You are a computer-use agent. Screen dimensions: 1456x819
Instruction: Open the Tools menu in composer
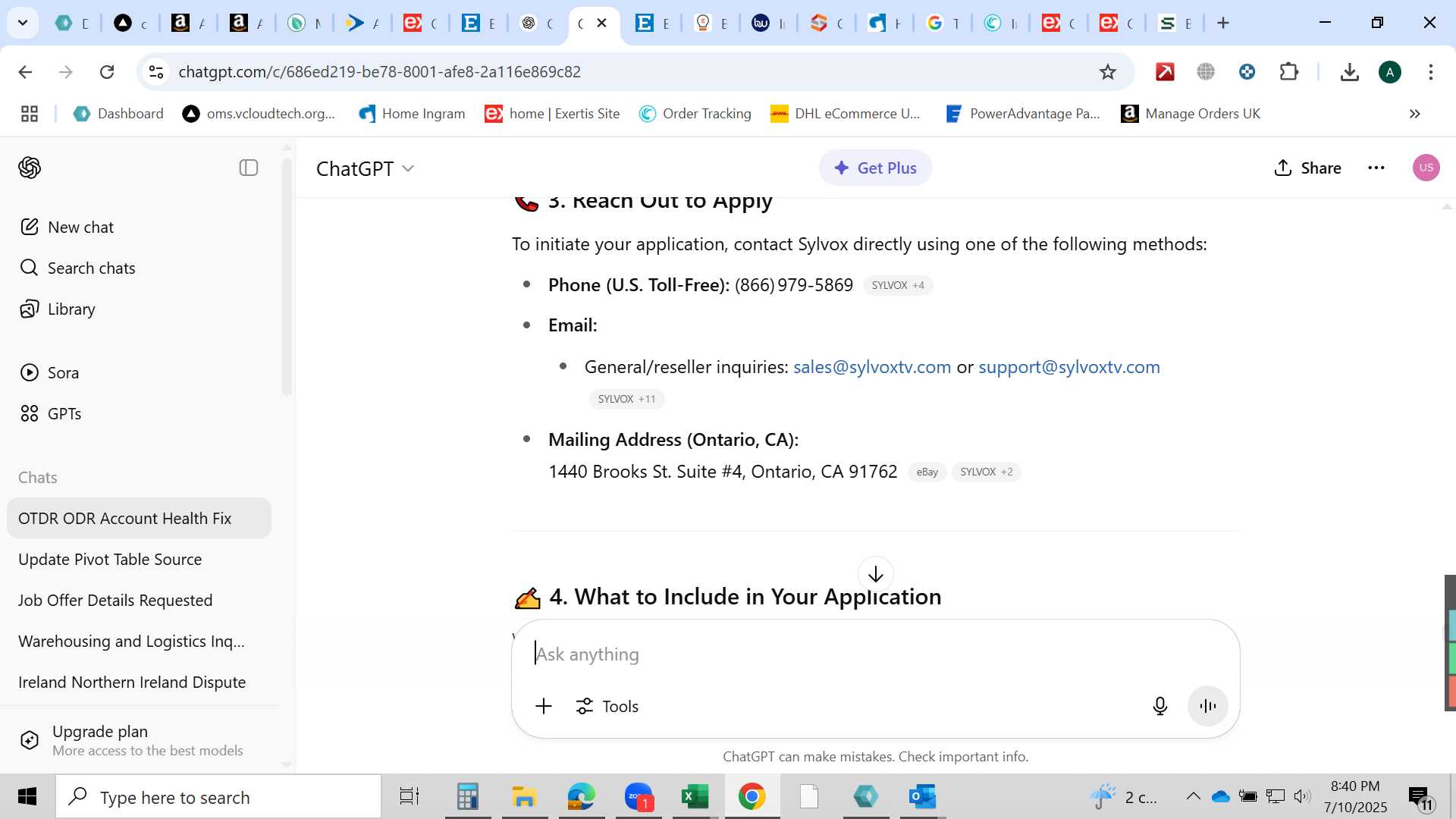point(607,706)
